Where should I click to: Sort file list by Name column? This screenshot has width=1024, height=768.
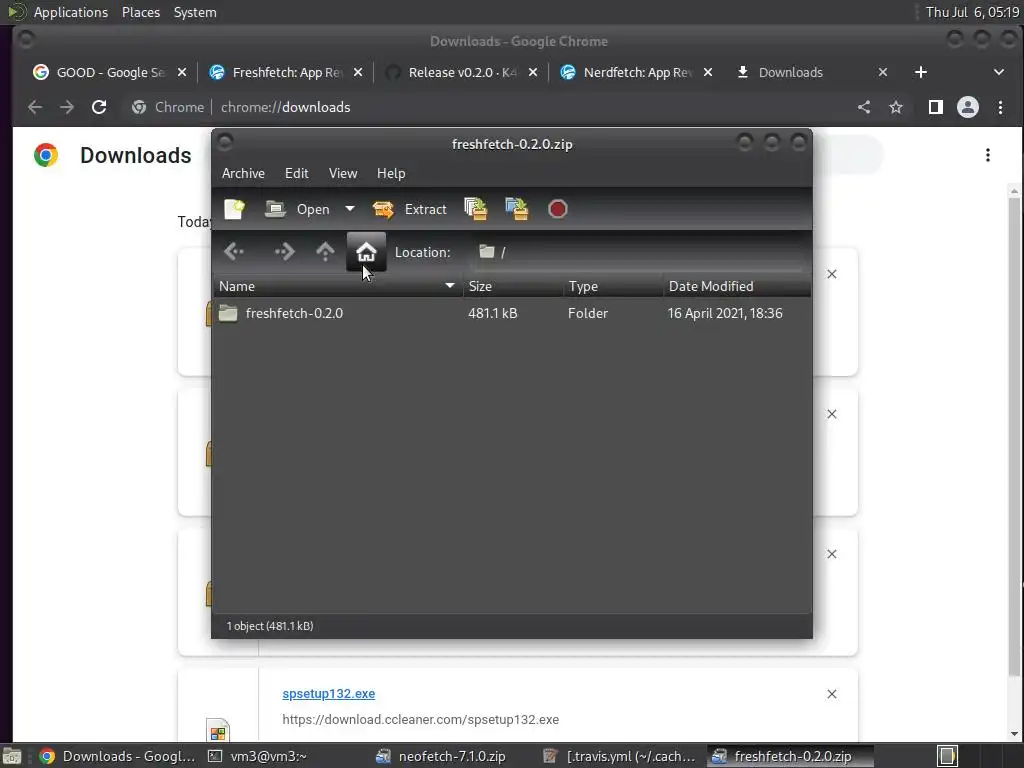point(338,286)
